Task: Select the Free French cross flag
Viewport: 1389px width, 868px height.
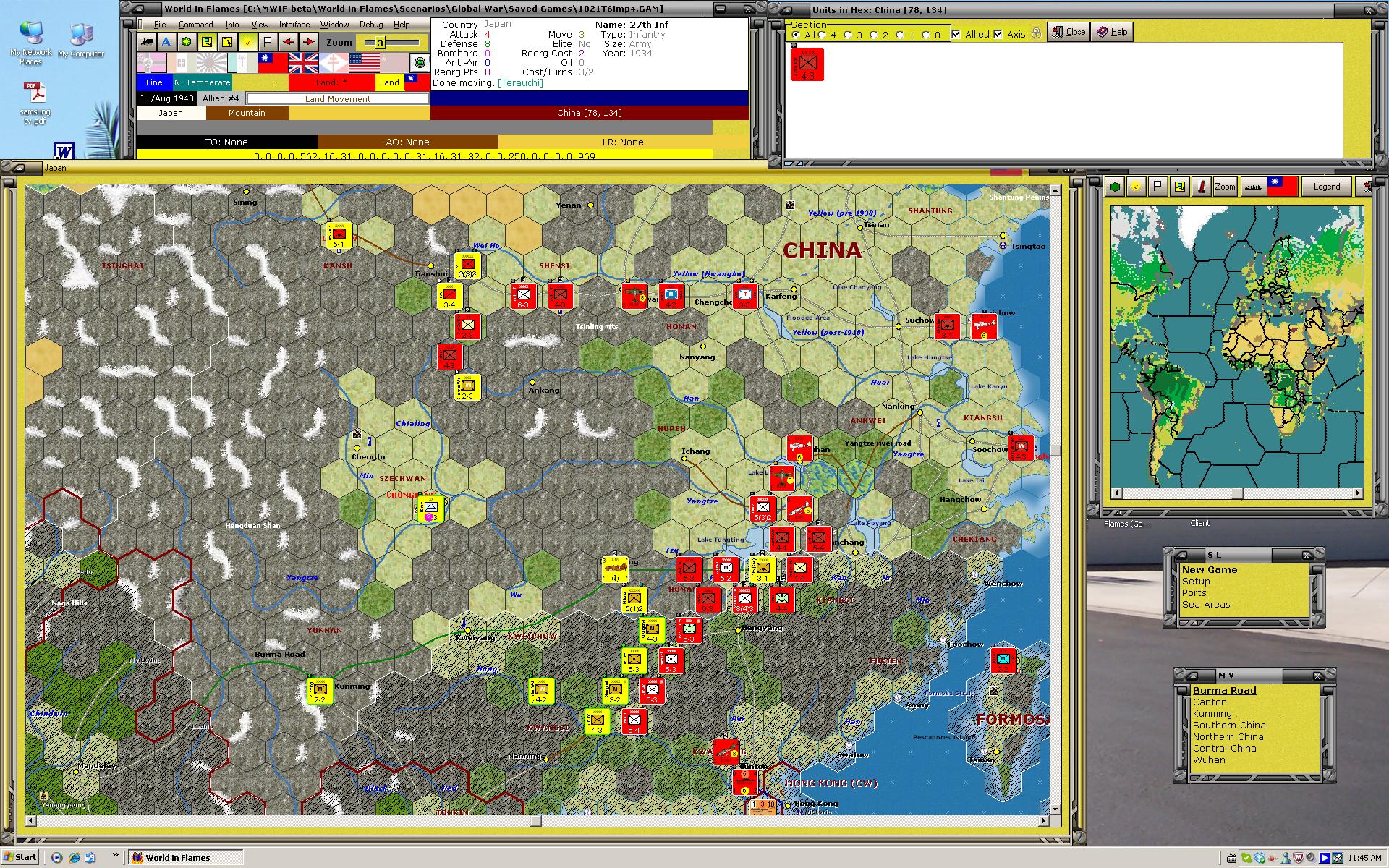Action: pyautogui.click(x=334, y=63)
